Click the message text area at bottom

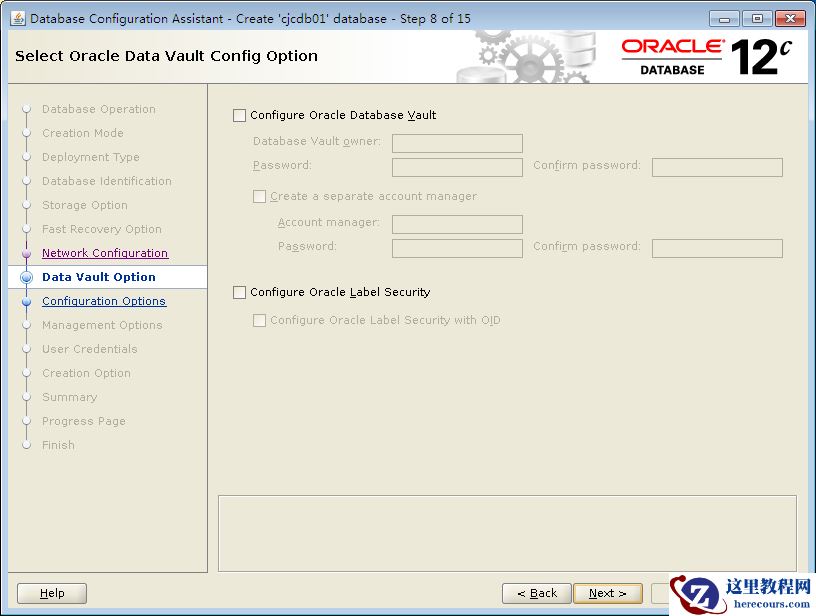point(507,533)
